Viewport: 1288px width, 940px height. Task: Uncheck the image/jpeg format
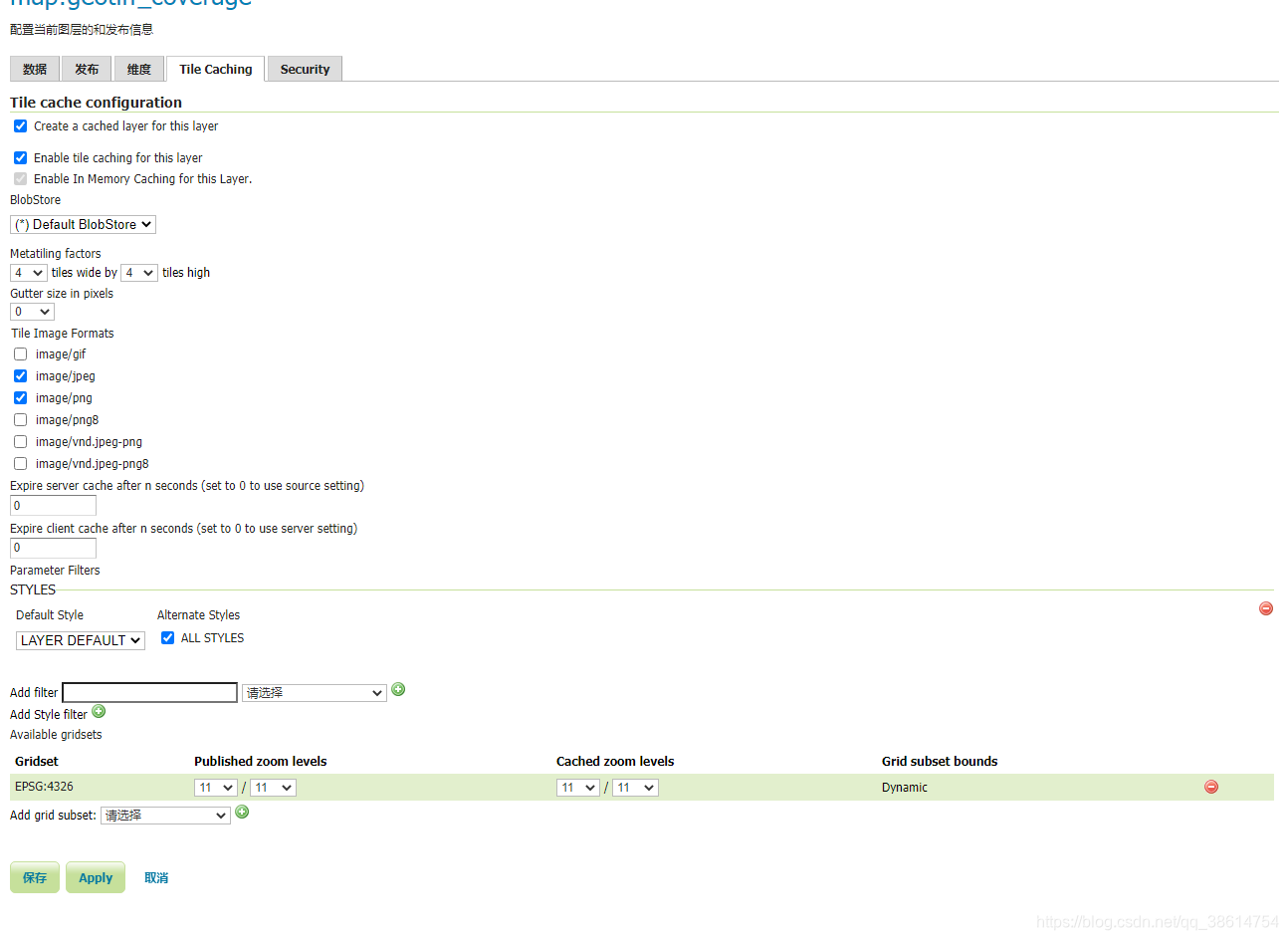point(20,376)
